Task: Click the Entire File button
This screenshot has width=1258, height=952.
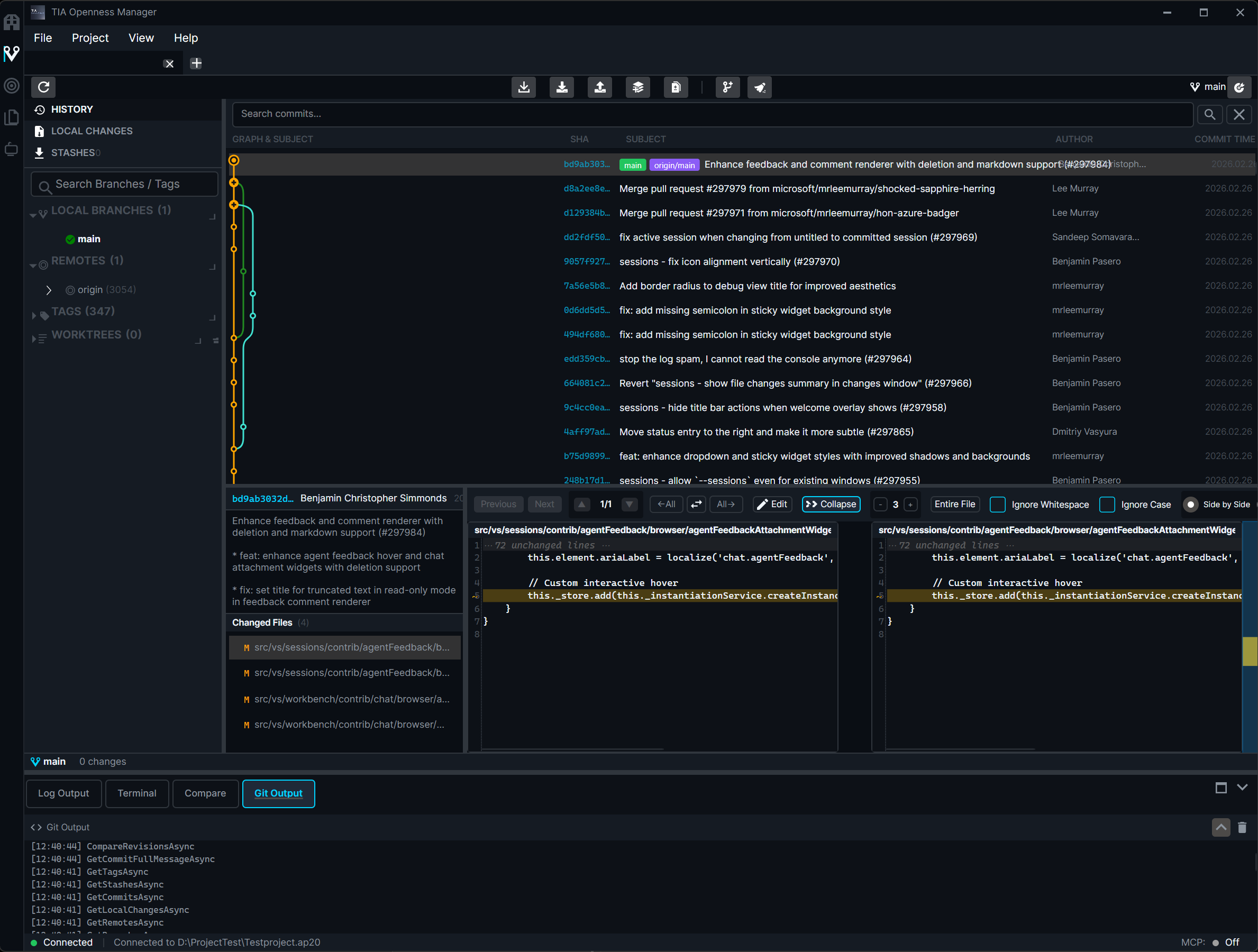Action: pyautogui.click(x=954, y=505)
